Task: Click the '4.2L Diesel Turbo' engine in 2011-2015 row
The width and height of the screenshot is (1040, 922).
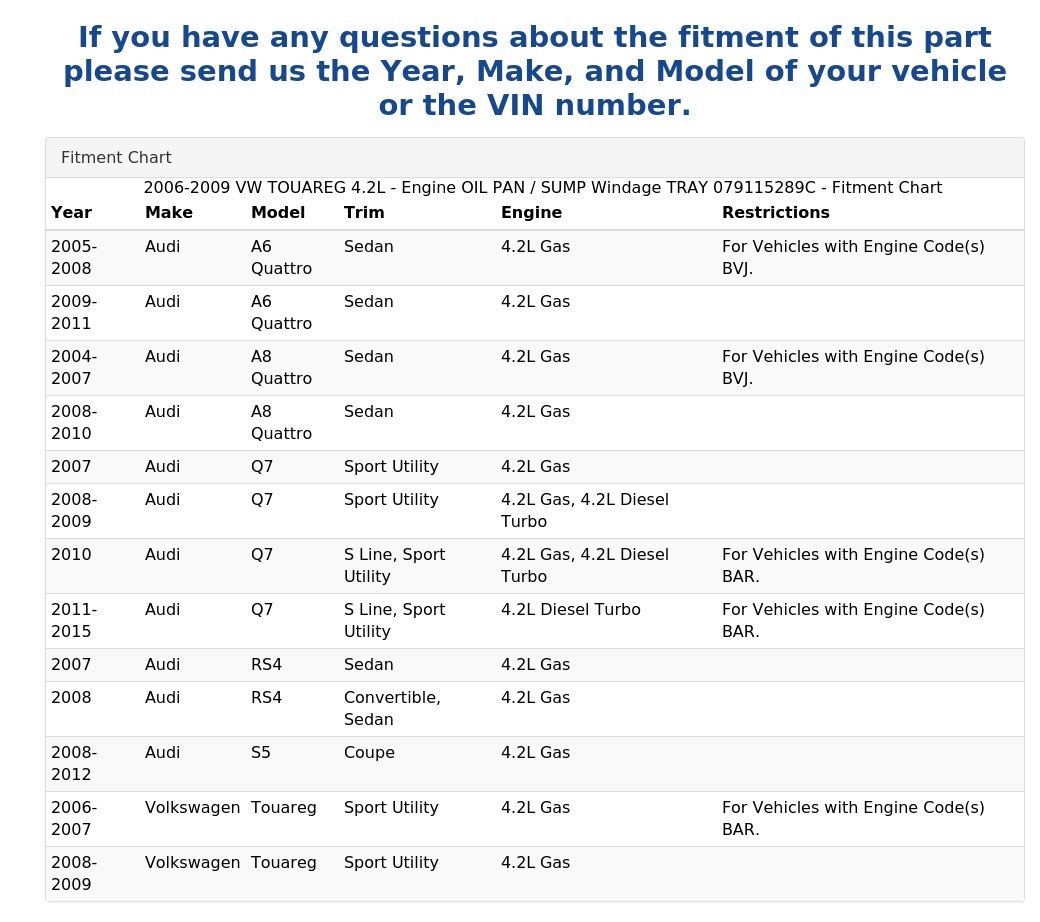Action: tap(570, 610)
